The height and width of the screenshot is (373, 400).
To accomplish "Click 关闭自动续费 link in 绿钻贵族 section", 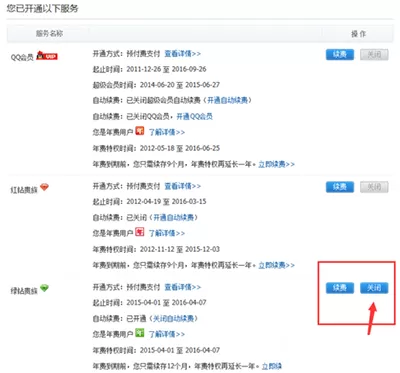I will pos(173,318).
